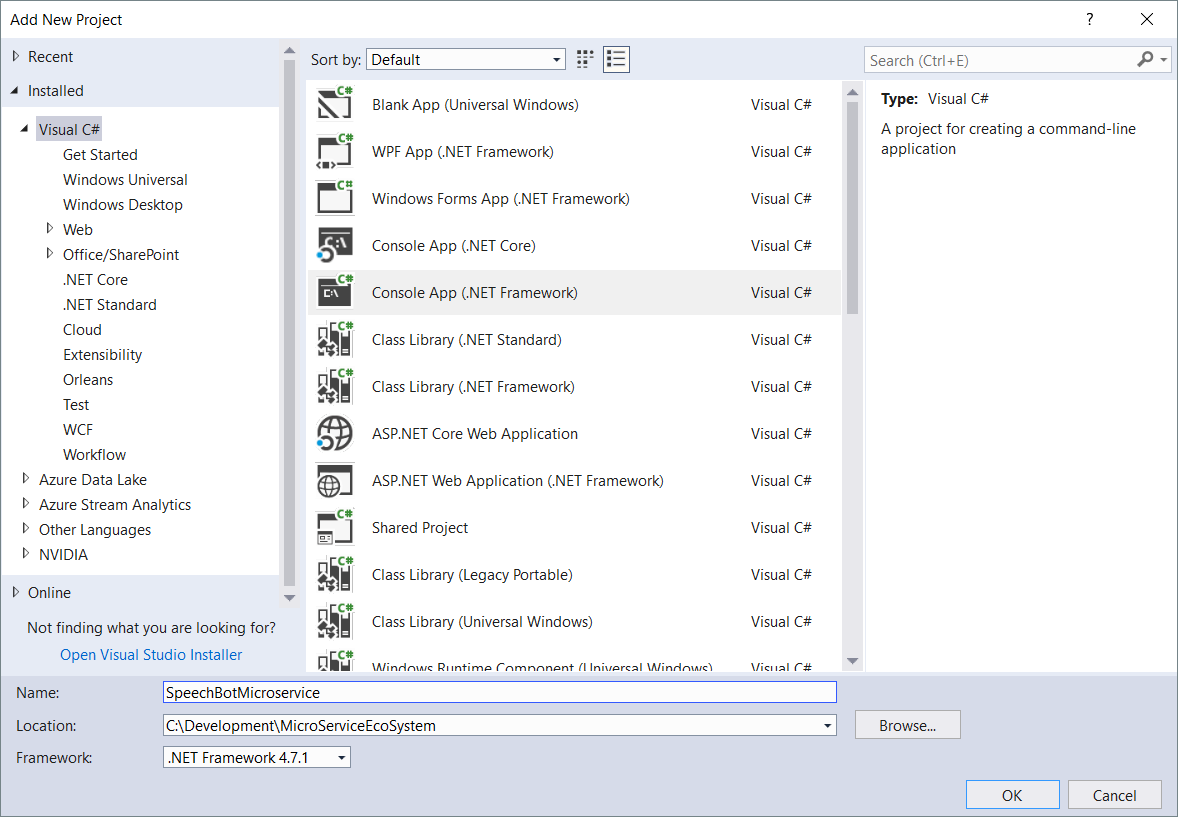Click the Shared Project template icon
Viewport: 1178px width, 817px height.
click(x=334, y=528)
